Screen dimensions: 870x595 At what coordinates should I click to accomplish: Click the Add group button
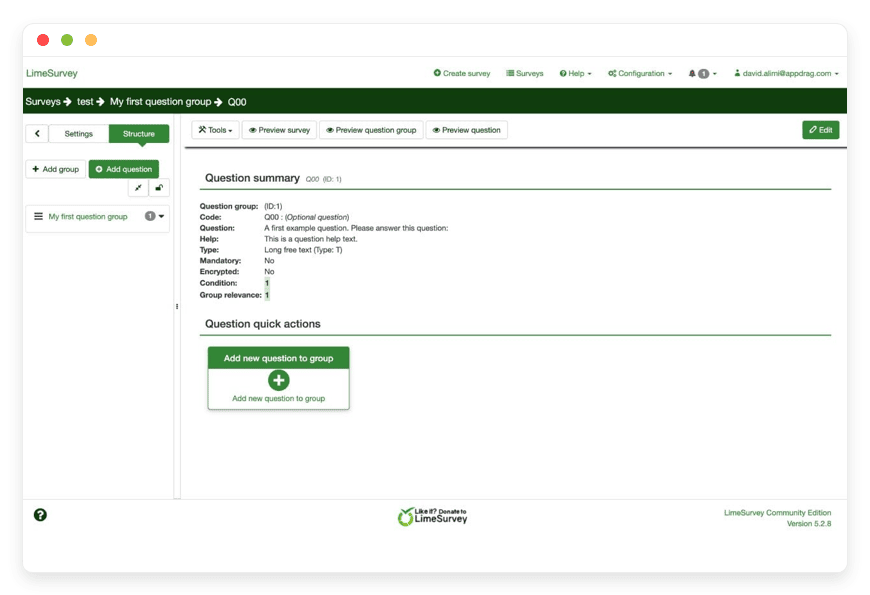click(x=55, y=169)
